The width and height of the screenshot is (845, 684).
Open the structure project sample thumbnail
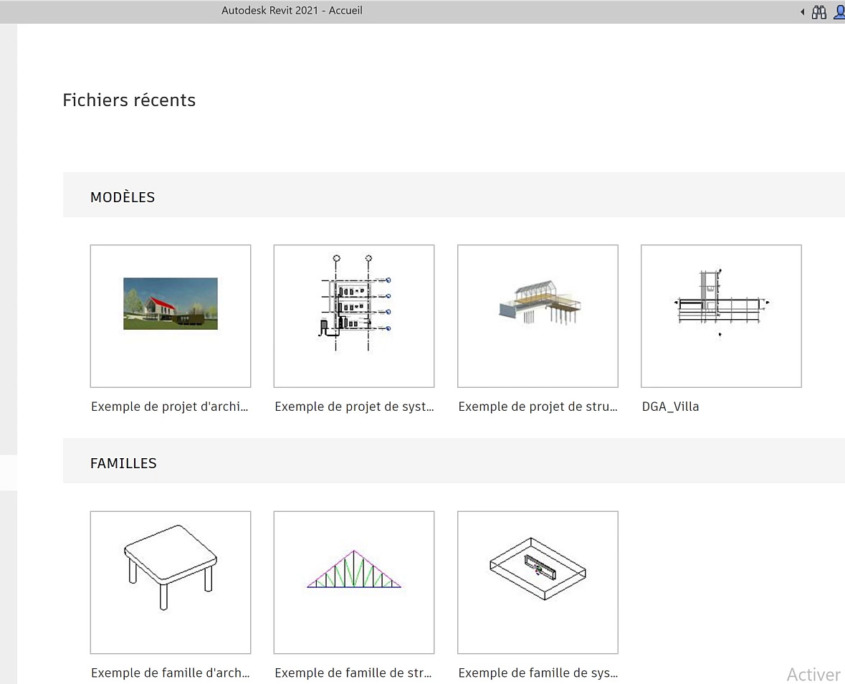(538, 316)
